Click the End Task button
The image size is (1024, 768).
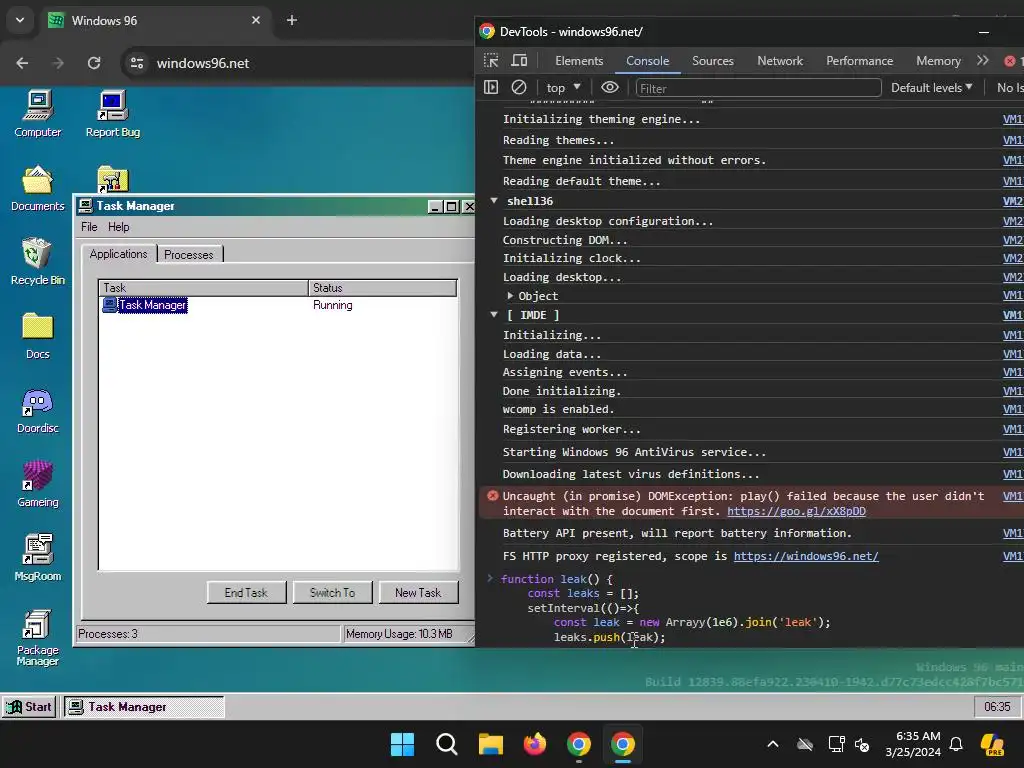point(246,592)
